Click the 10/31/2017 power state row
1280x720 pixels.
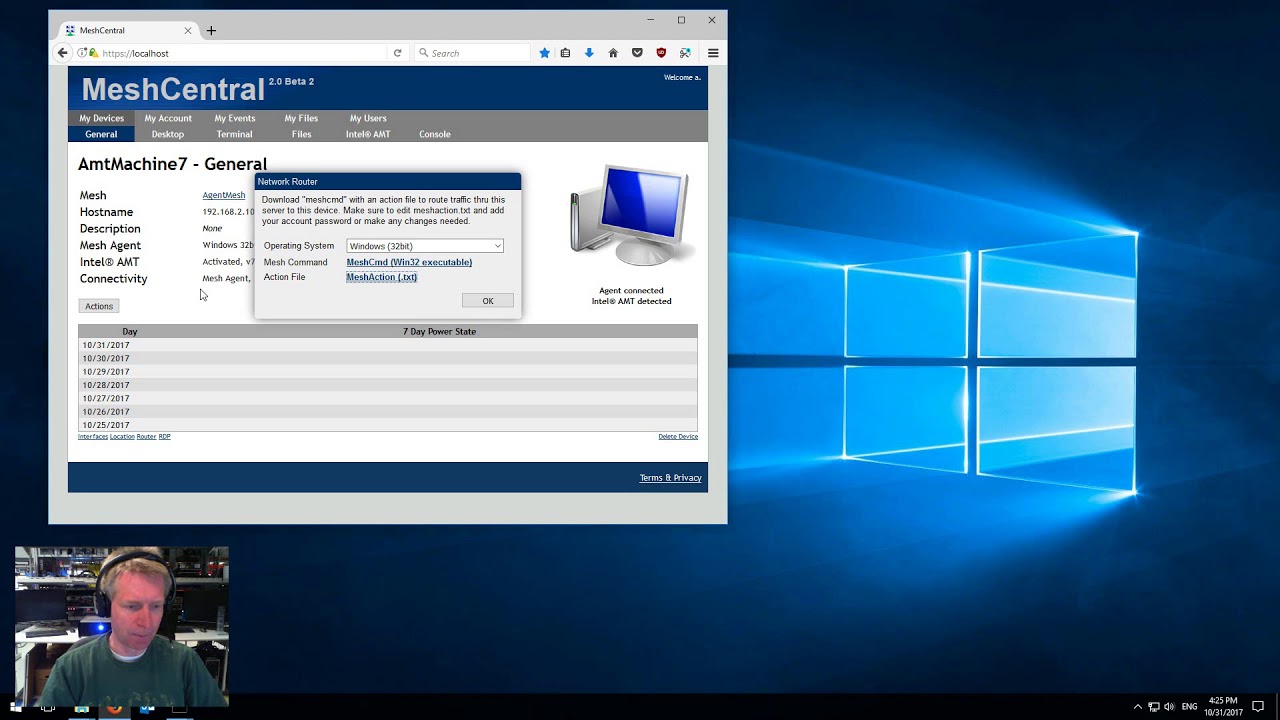pyautogui.click(x=388, y=345)
